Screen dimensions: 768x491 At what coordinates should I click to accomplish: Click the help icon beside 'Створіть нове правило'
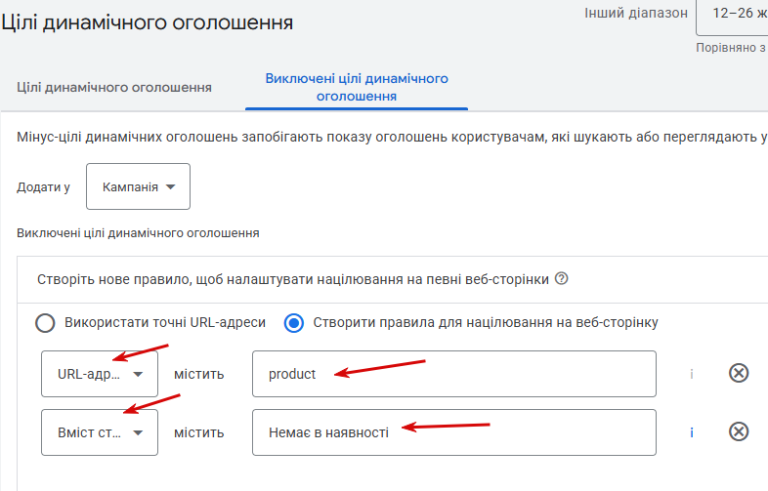[561, 279]
